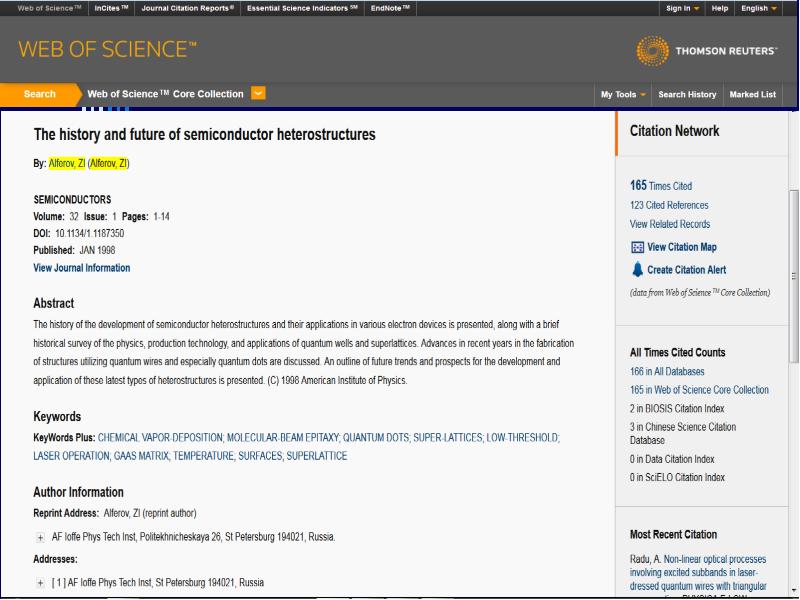Viewport: 800px width, 600px height.
Task: Open View Journal Information link
Action: click(x=82, y=268)
